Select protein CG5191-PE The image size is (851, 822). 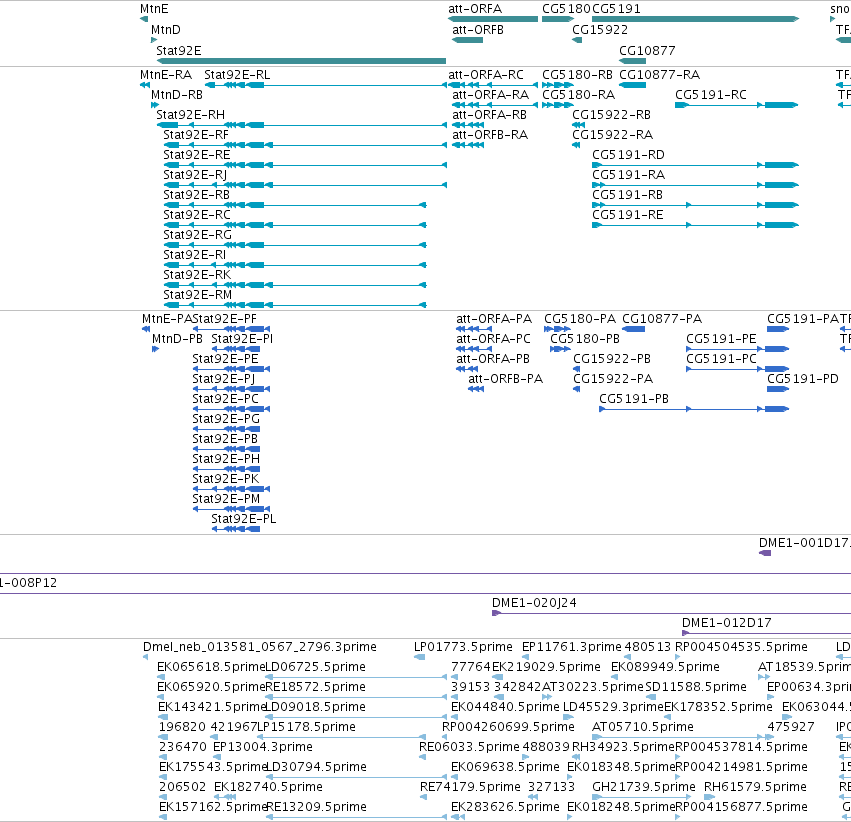tap(738, 349)
